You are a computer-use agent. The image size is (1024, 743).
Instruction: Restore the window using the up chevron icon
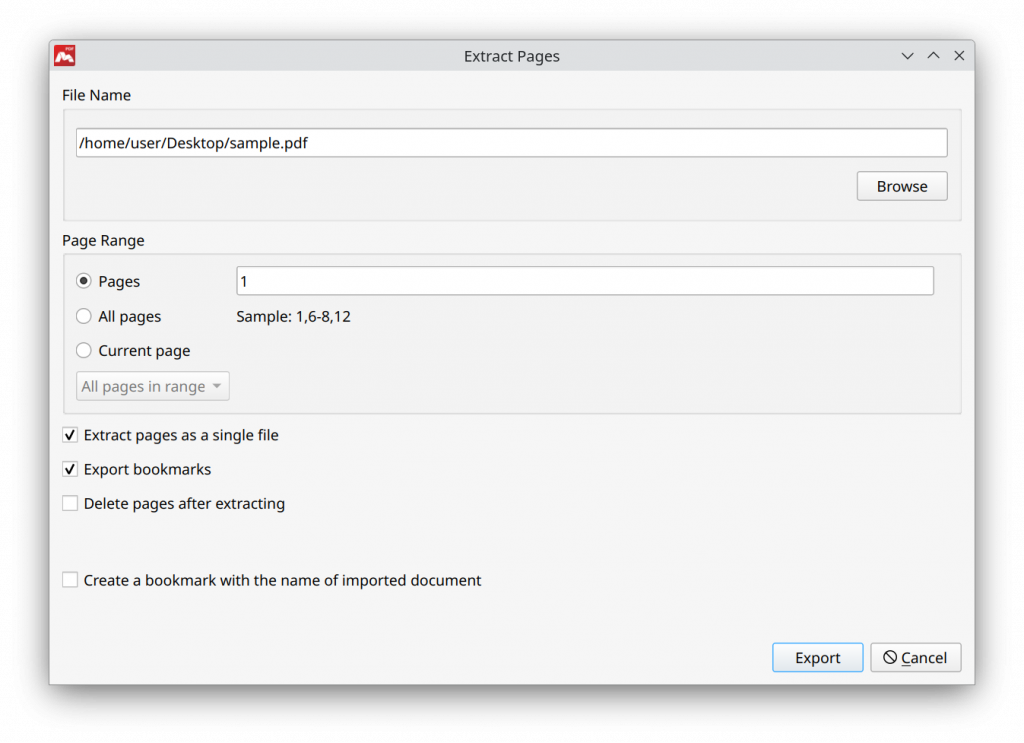click(x=933, y=56)
